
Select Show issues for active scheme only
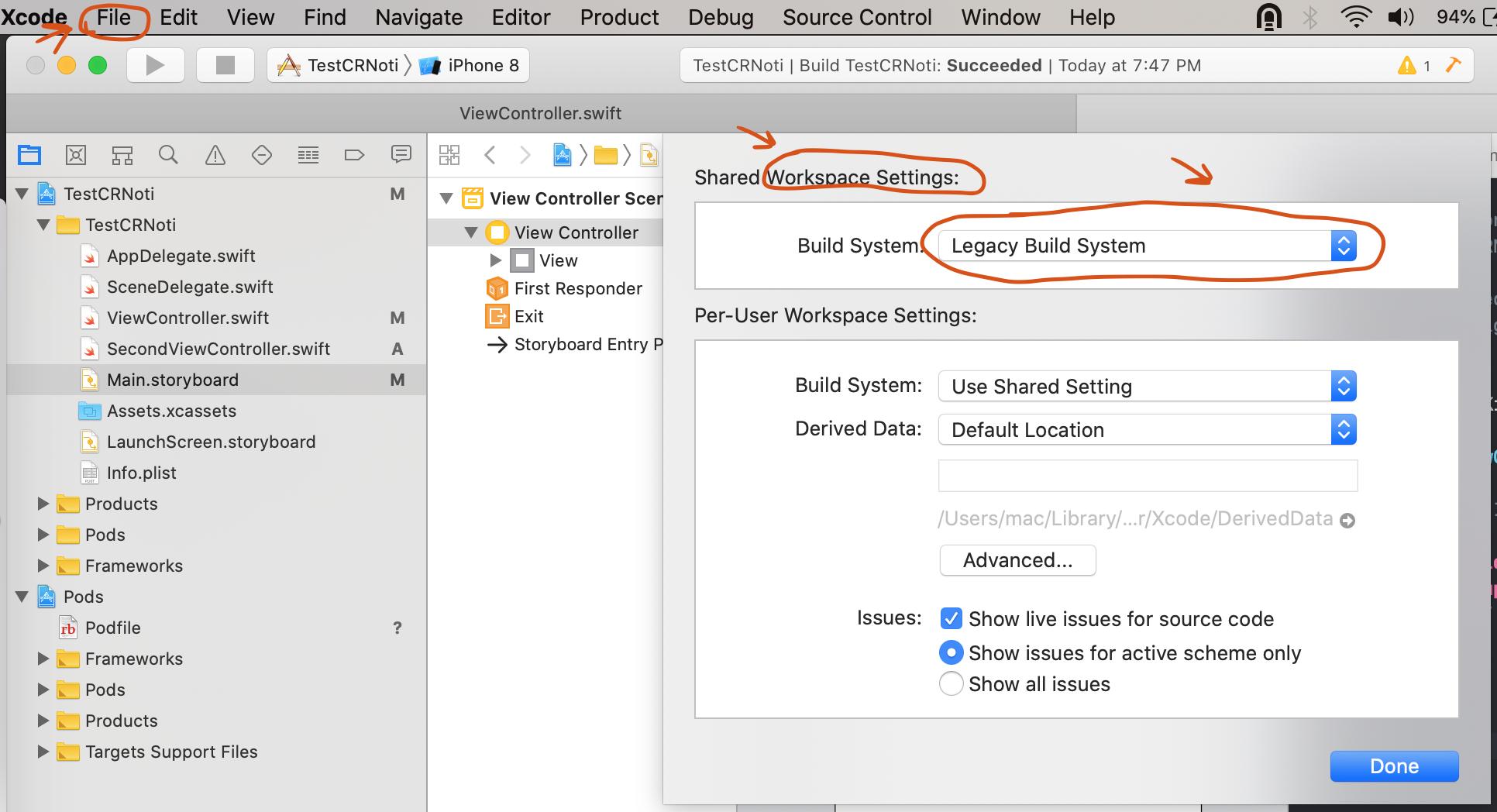coord(951,652)
